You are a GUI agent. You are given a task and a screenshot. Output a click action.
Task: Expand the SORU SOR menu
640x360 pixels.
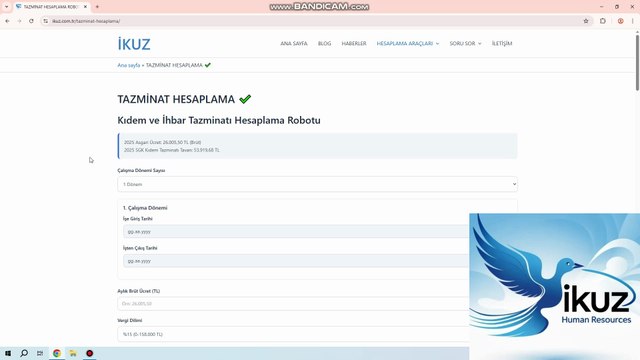pyautogui.click(x=465, y=43)
